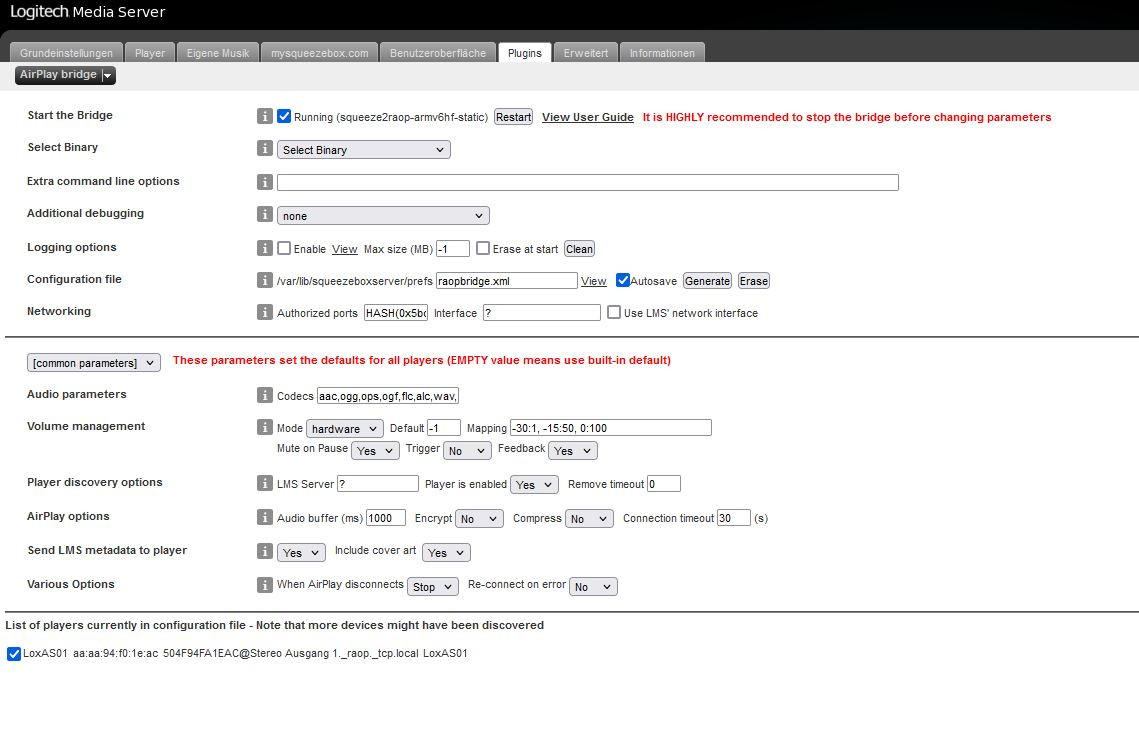This screenshot has height=743, width=1139.
Task: Uncheck the LoxAS01 player checkbox
Action: 14,654
